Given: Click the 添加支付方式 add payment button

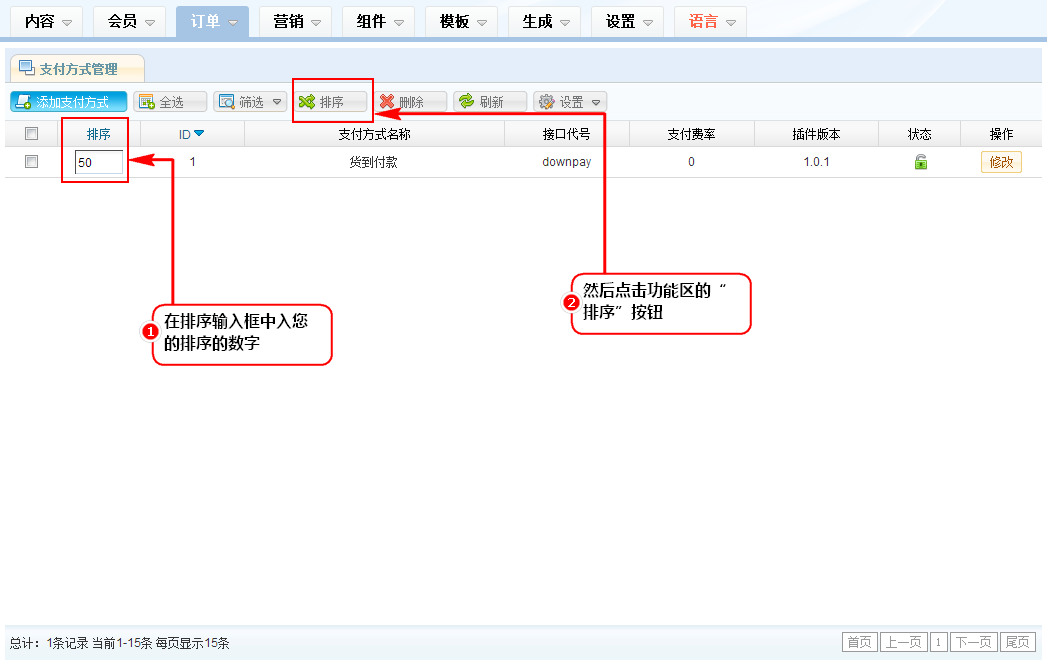Looking at the screenshot, I should [69, 102].
